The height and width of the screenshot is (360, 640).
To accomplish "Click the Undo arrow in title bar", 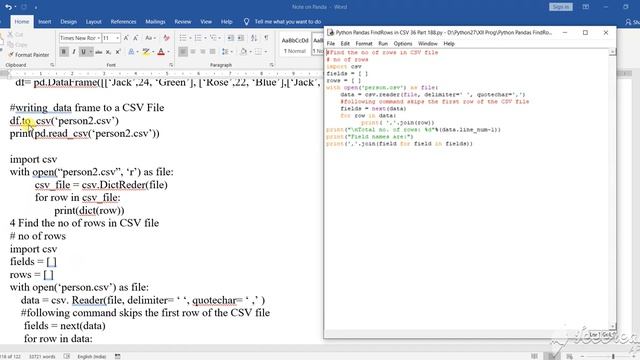I will [x=8, y=7].
